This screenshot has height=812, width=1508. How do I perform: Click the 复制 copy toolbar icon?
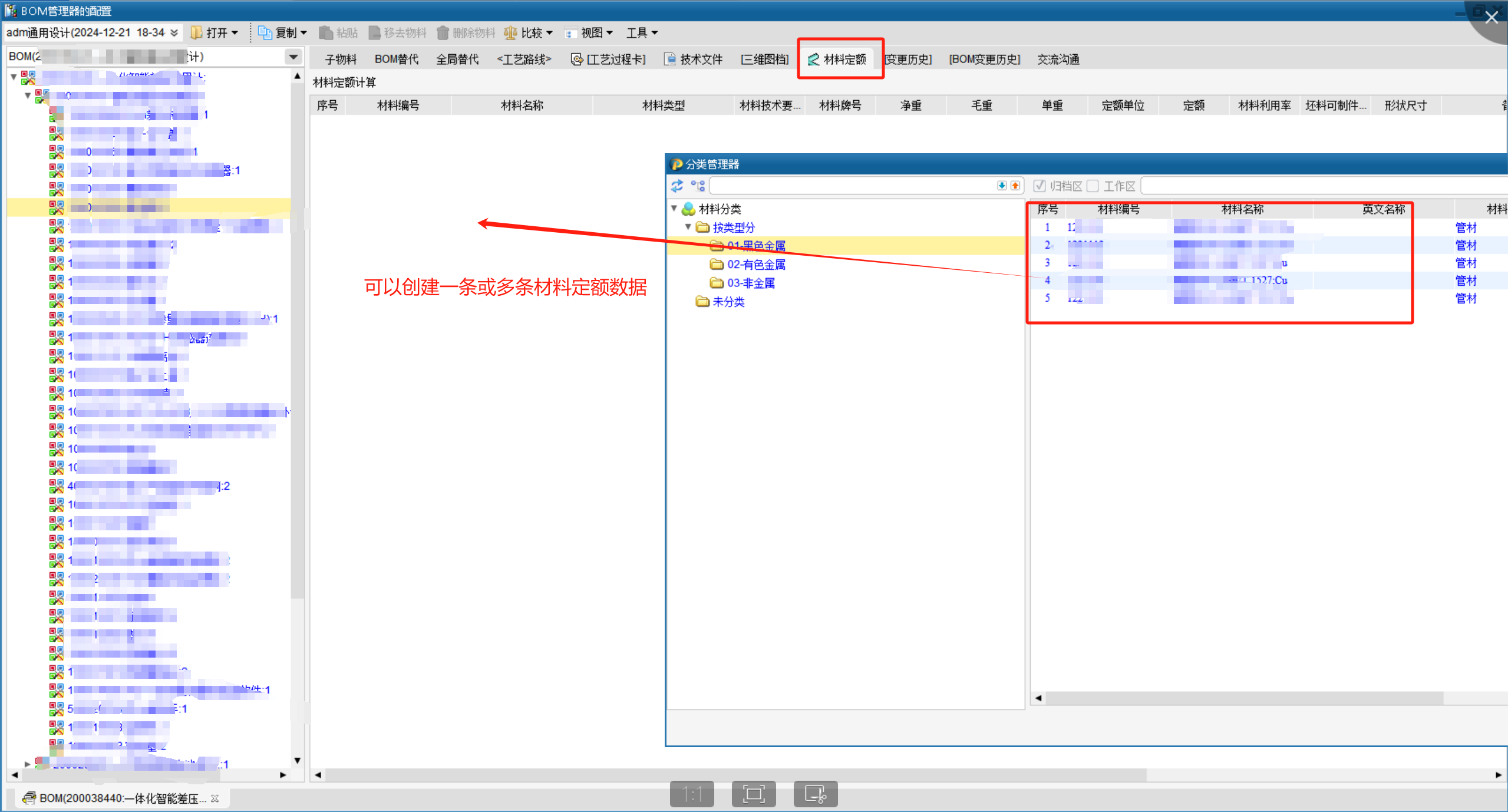coord(265,33)
